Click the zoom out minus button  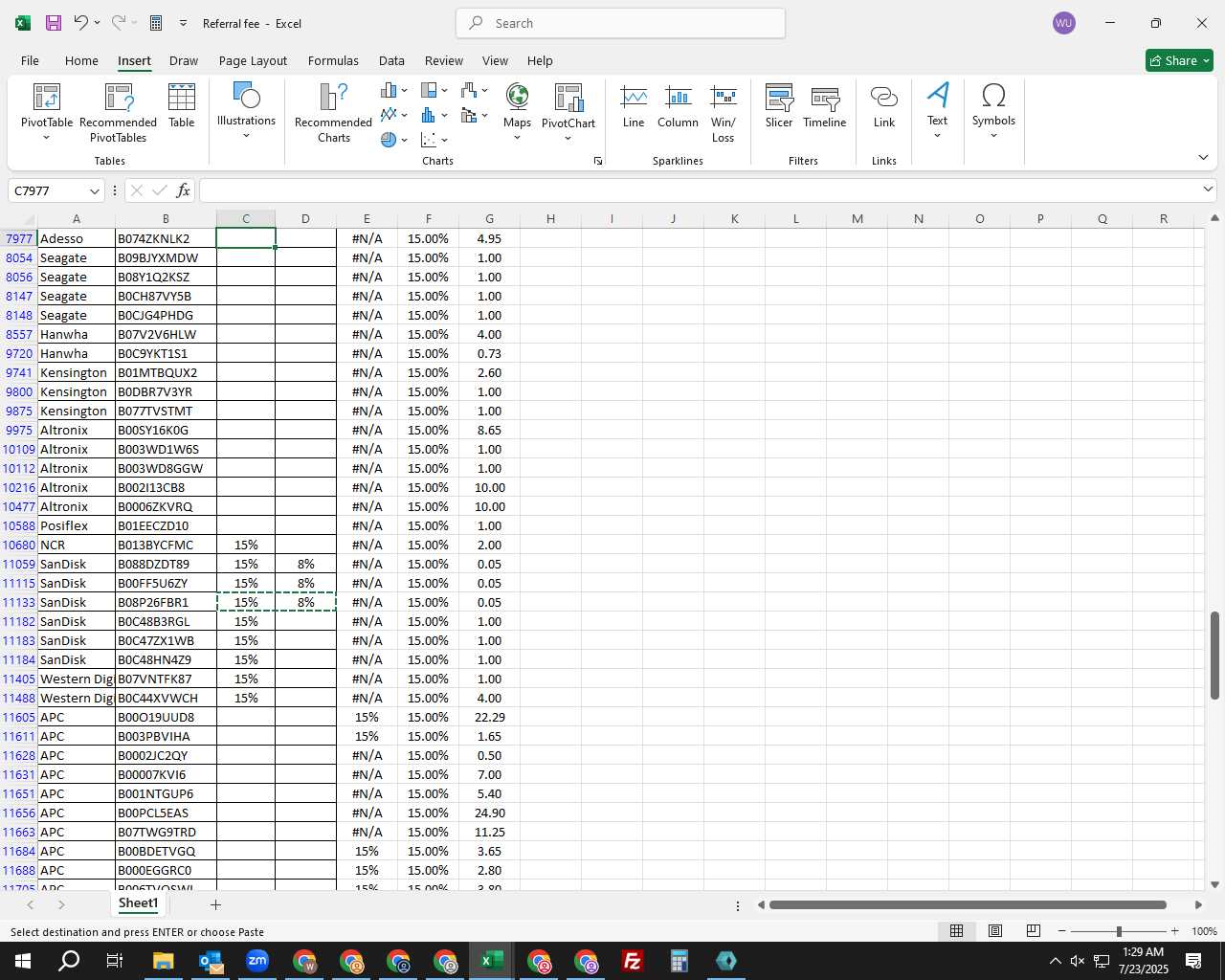pyautogui.click(x=1062, y=931)
